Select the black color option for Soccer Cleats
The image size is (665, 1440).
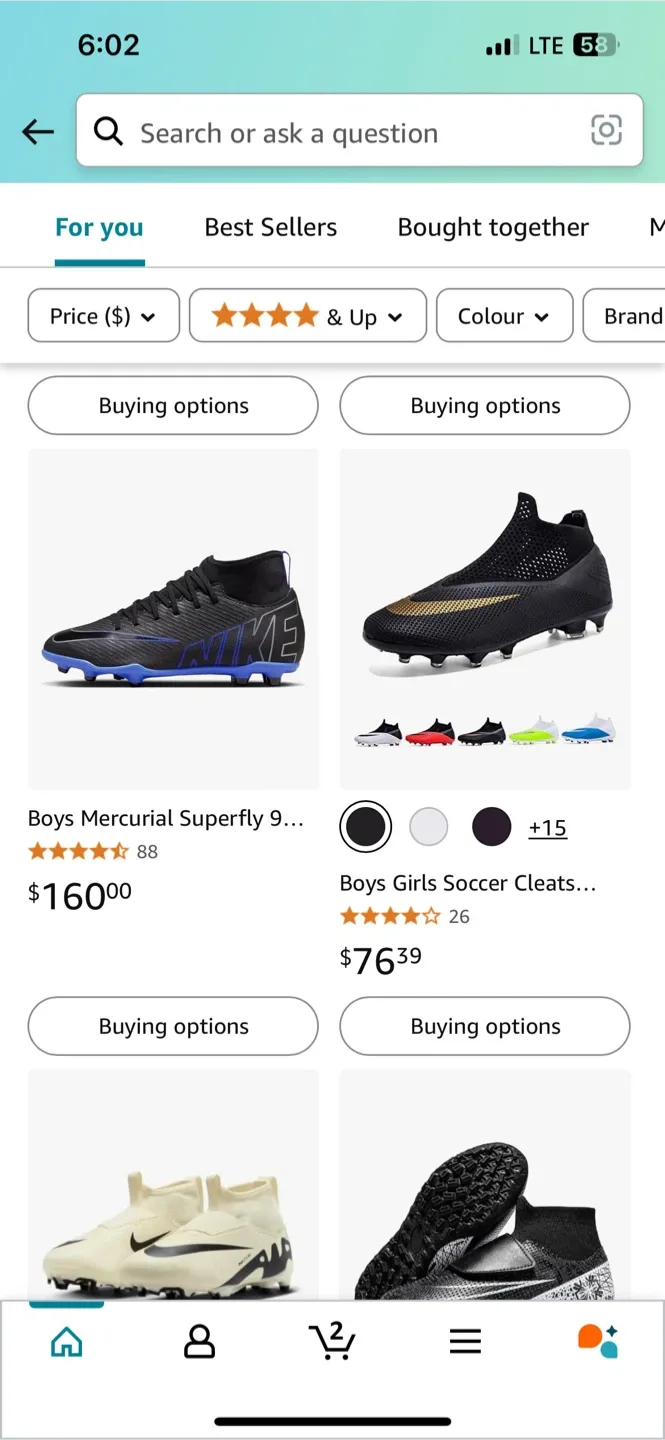click(x=365, y=826)
